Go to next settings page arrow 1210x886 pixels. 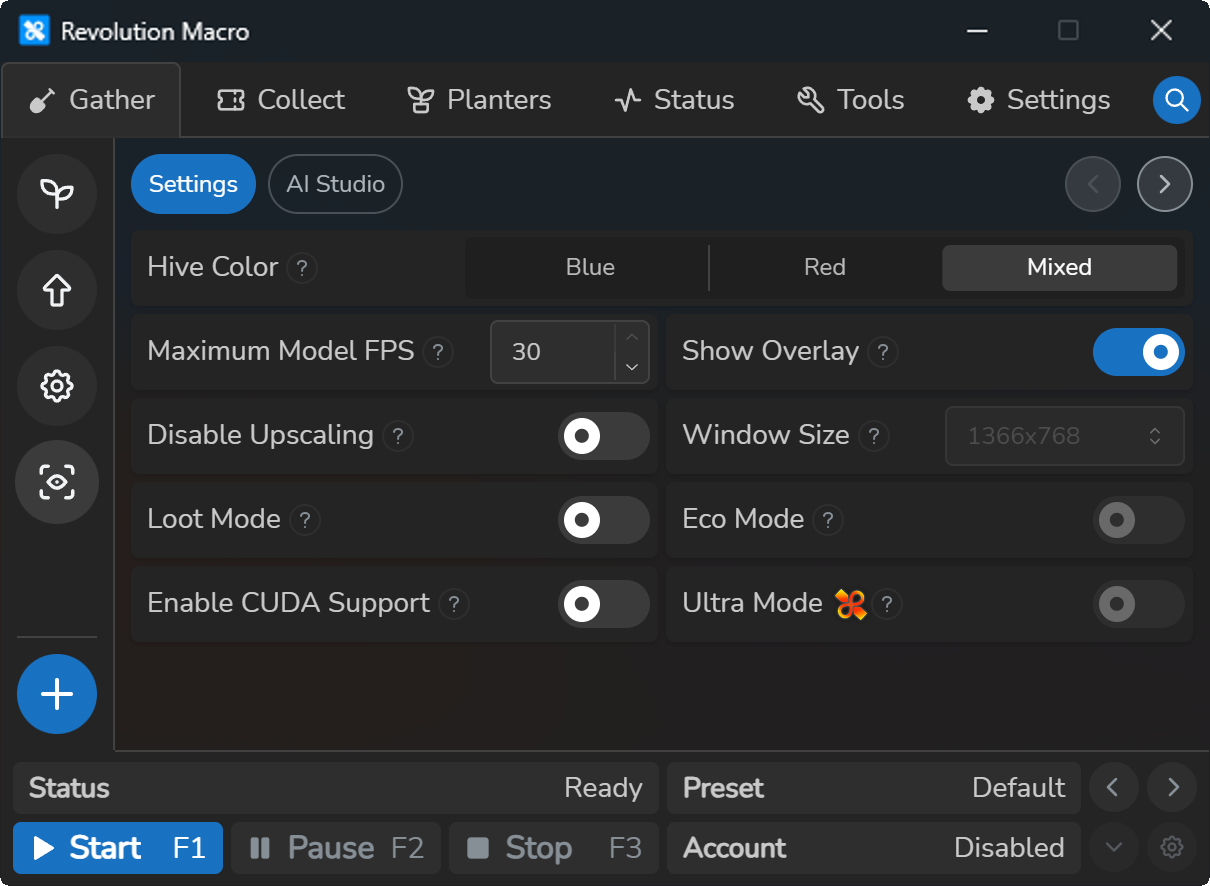click(1165, 184)
